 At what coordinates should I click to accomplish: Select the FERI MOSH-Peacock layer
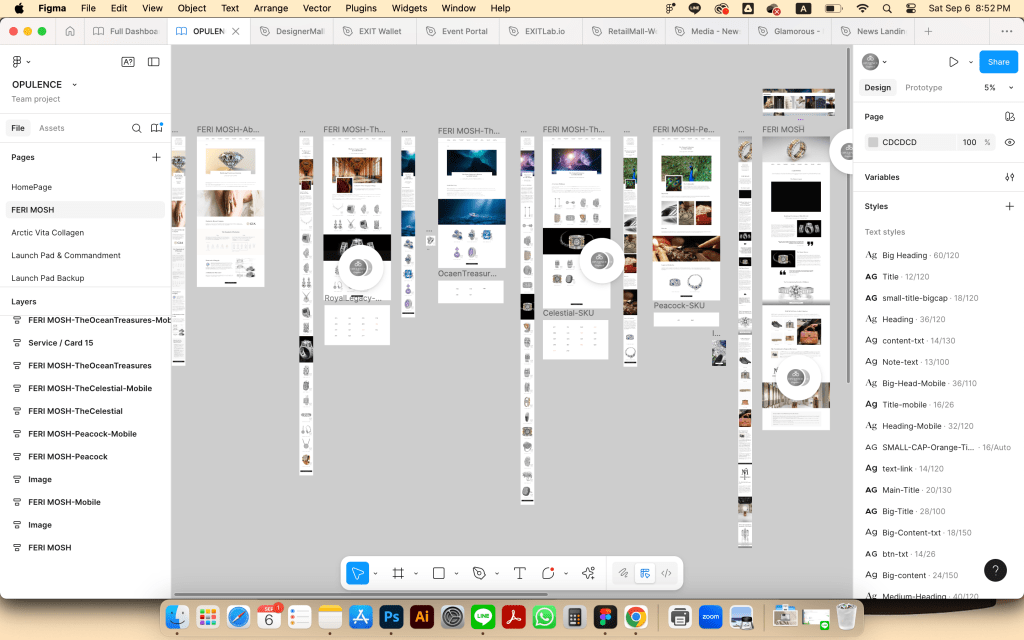[68, 456]
